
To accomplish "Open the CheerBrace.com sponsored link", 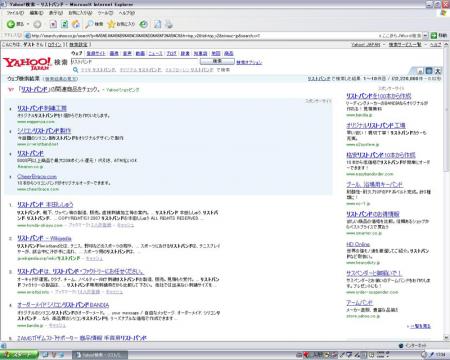I will point(37,177).
